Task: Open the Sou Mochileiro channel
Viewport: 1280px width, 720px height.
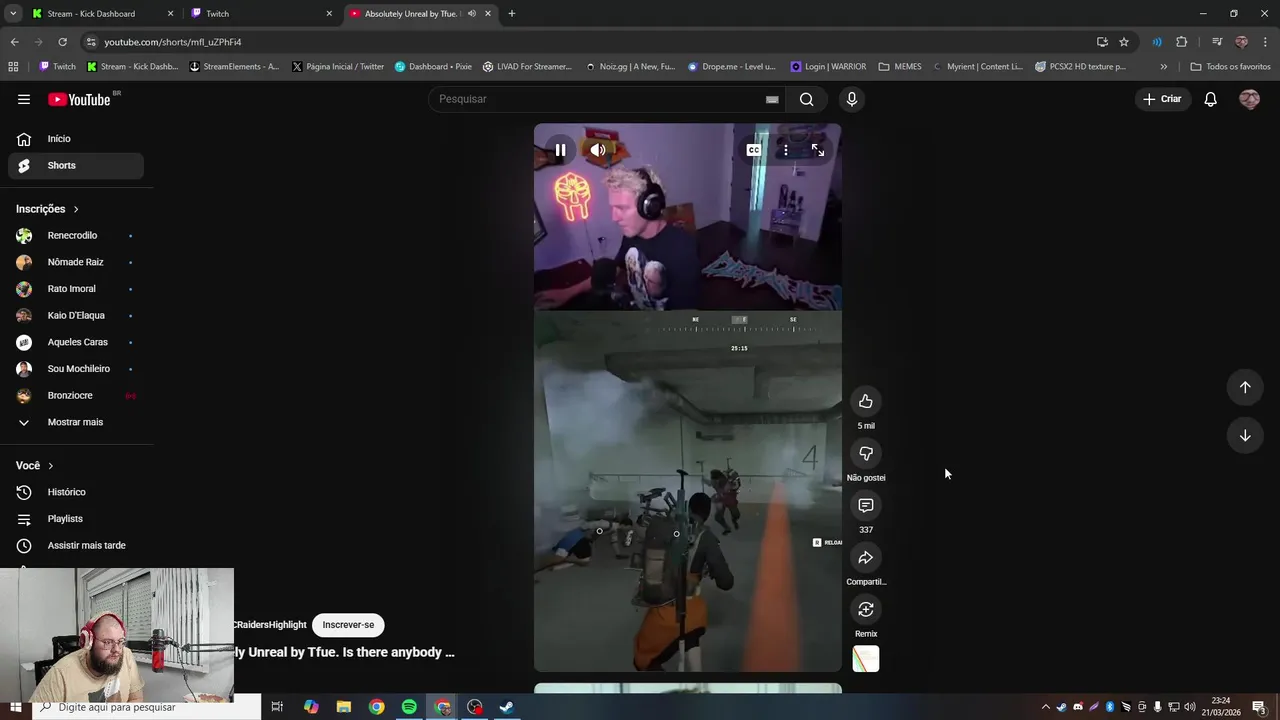Action: (x=76, y=369)
